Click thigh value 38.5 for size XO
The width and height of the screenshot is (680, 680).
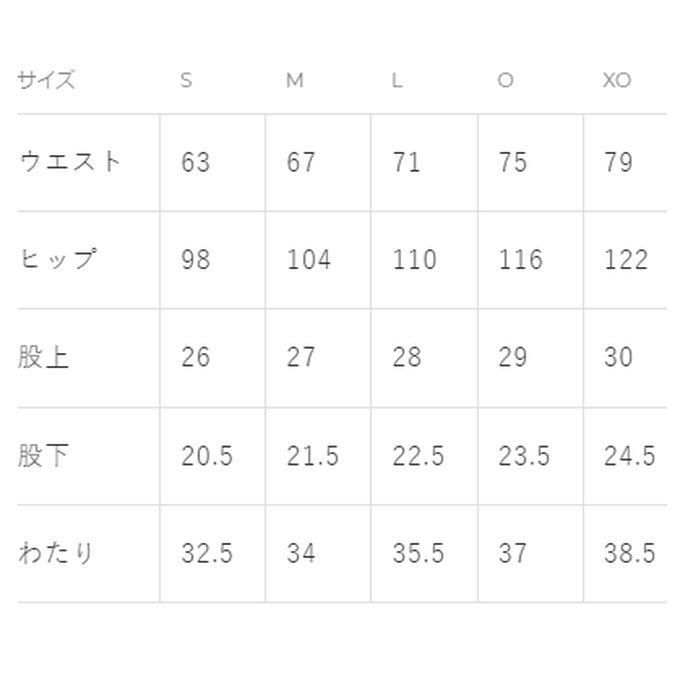coord(630,553)
